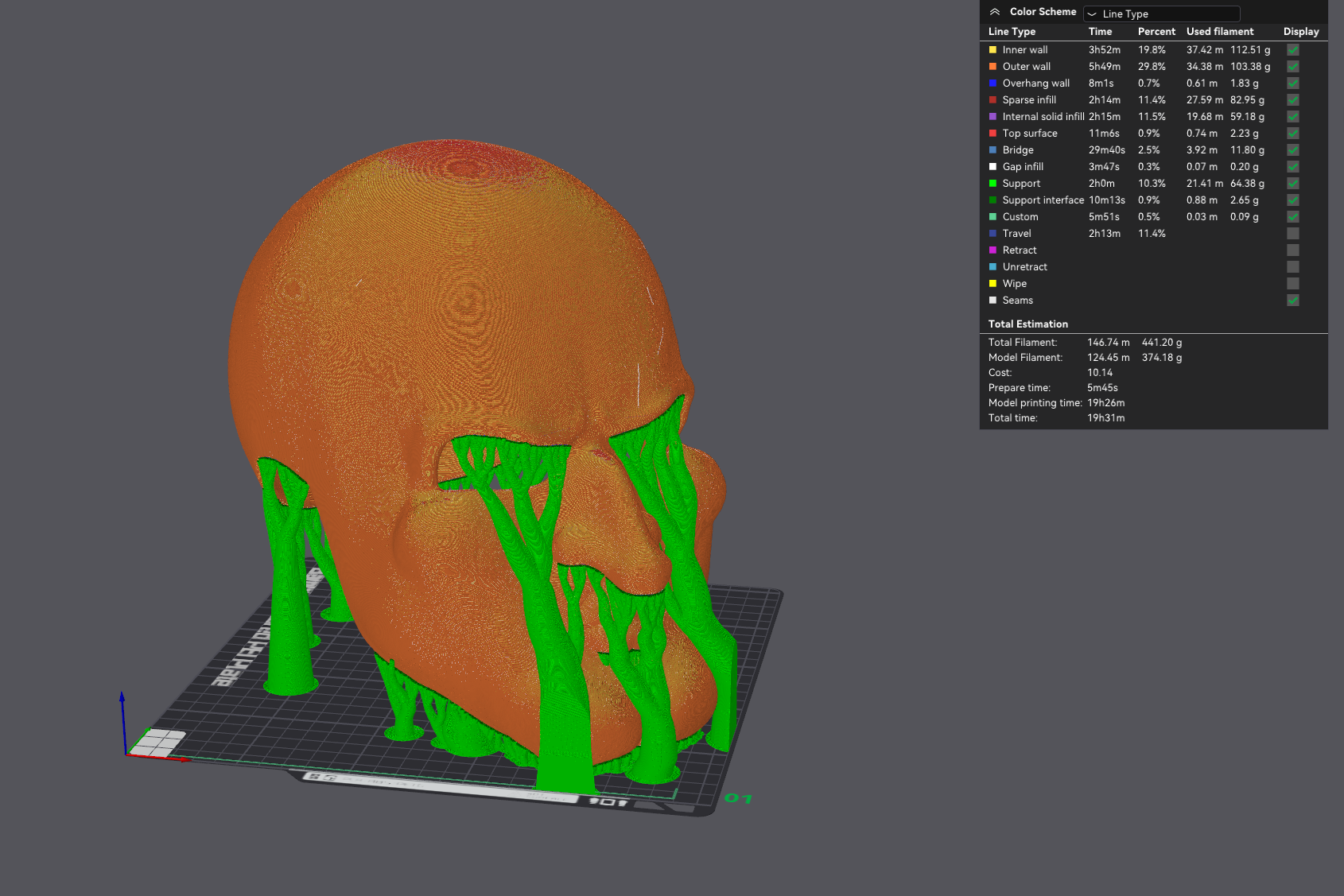Image resolution: width=1344 pixels, height=896 pixels.
Task: Click the Sparse infill red line type icon
Action: 992,99
